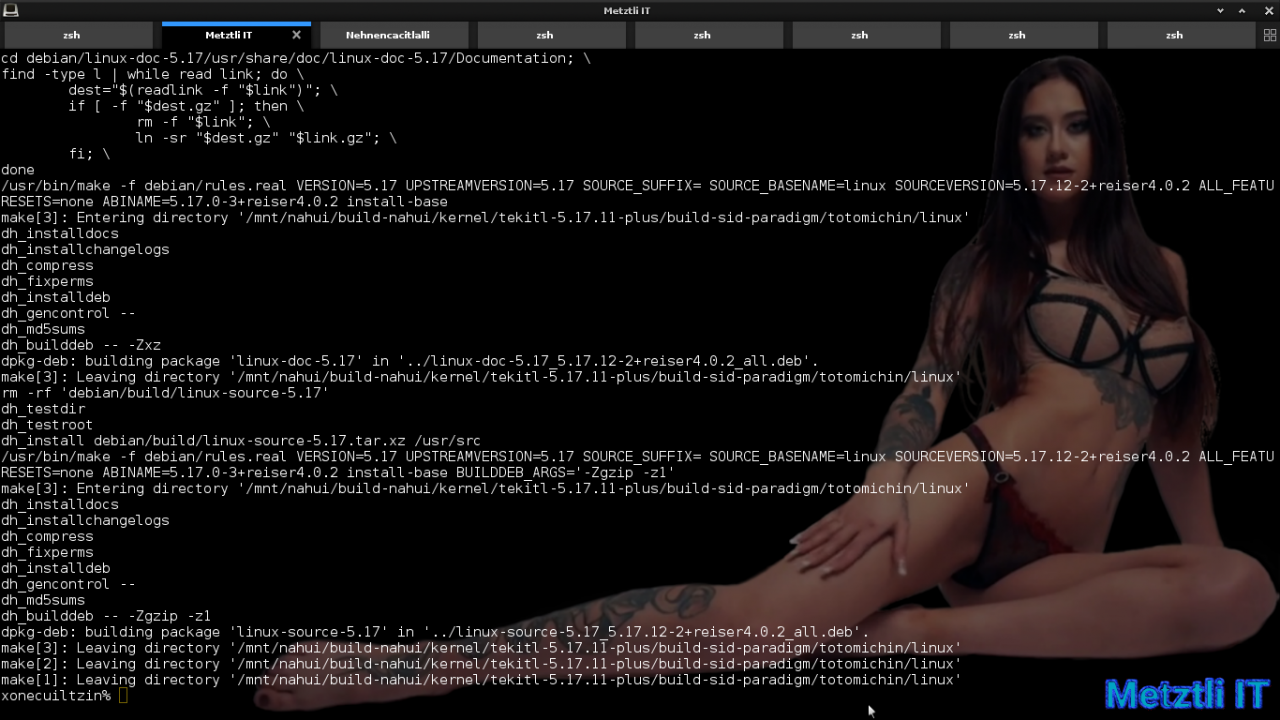Click the 'done' line in terminal output

pyautogui.click(x=18, y=170)
